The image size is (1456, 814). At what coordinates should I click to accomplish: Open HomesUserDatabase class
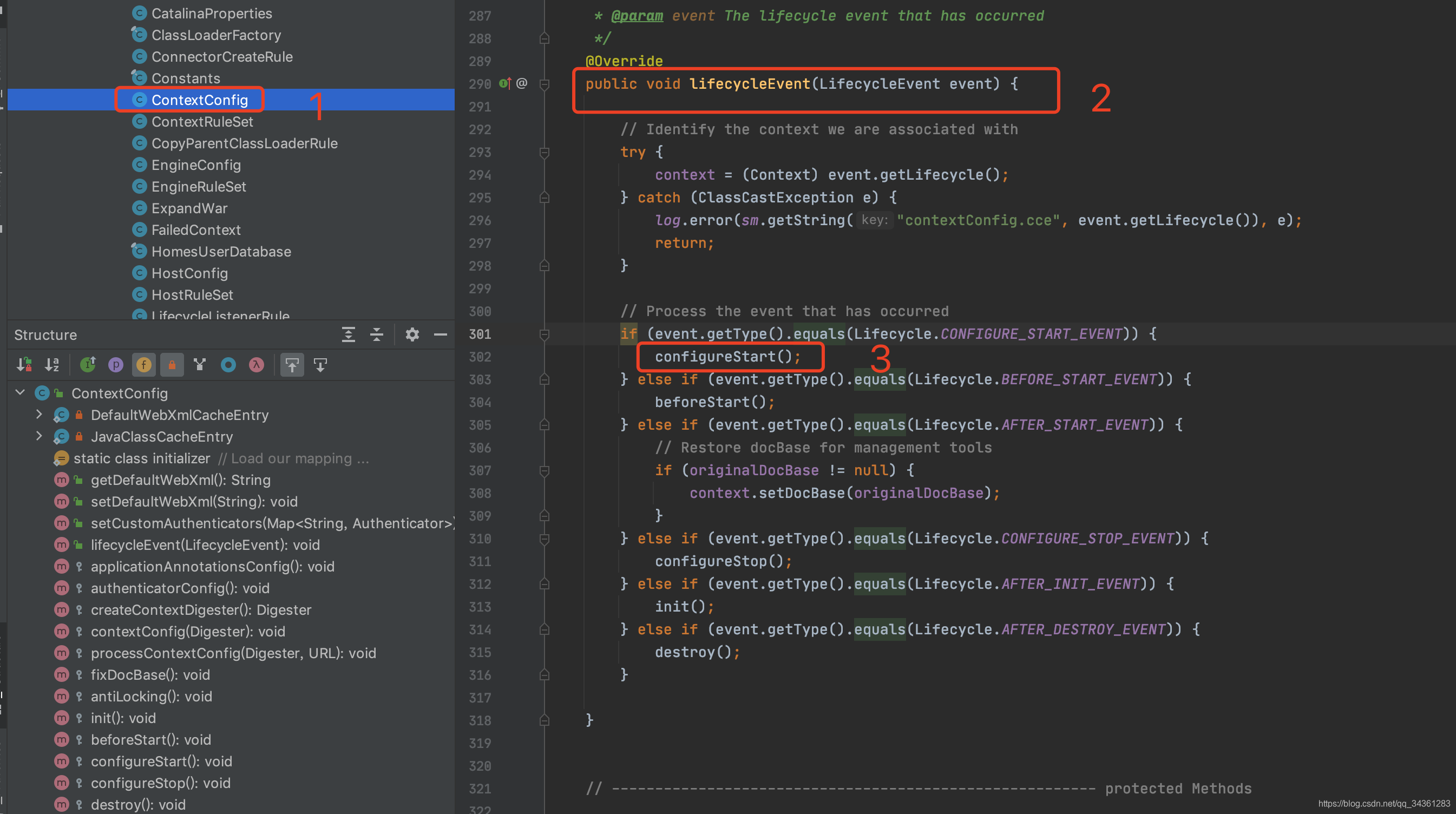tap(221, 252)
